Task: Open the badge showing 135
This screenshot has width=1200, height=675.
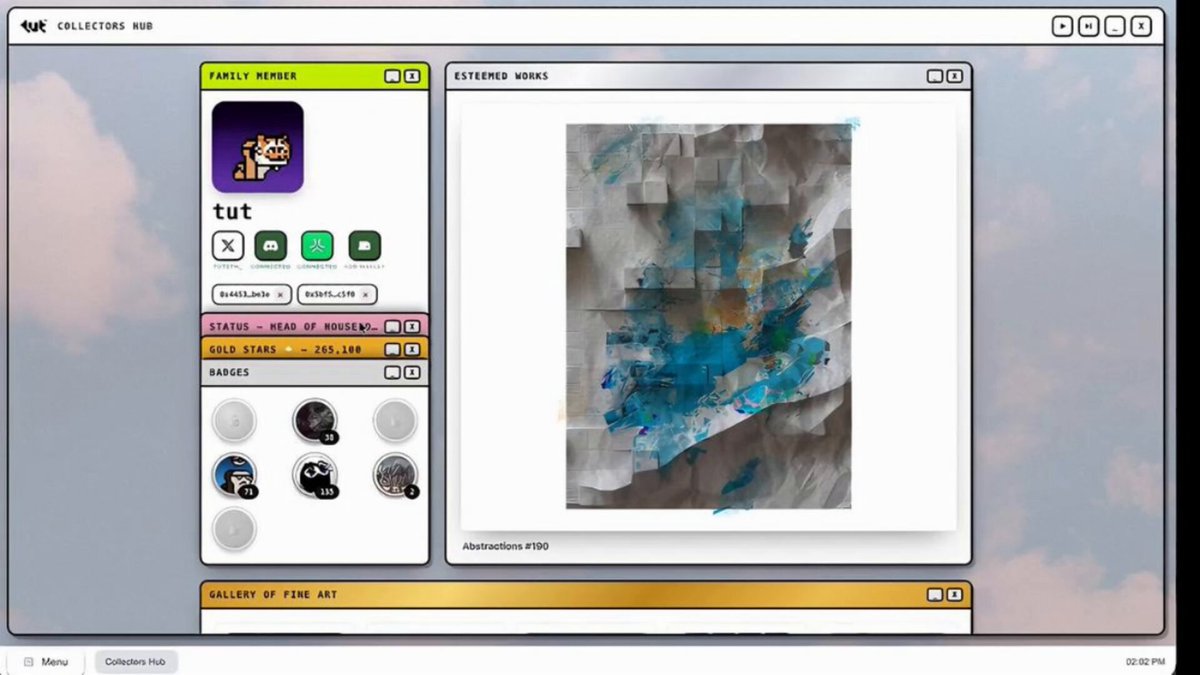Action: click(315, 475)
